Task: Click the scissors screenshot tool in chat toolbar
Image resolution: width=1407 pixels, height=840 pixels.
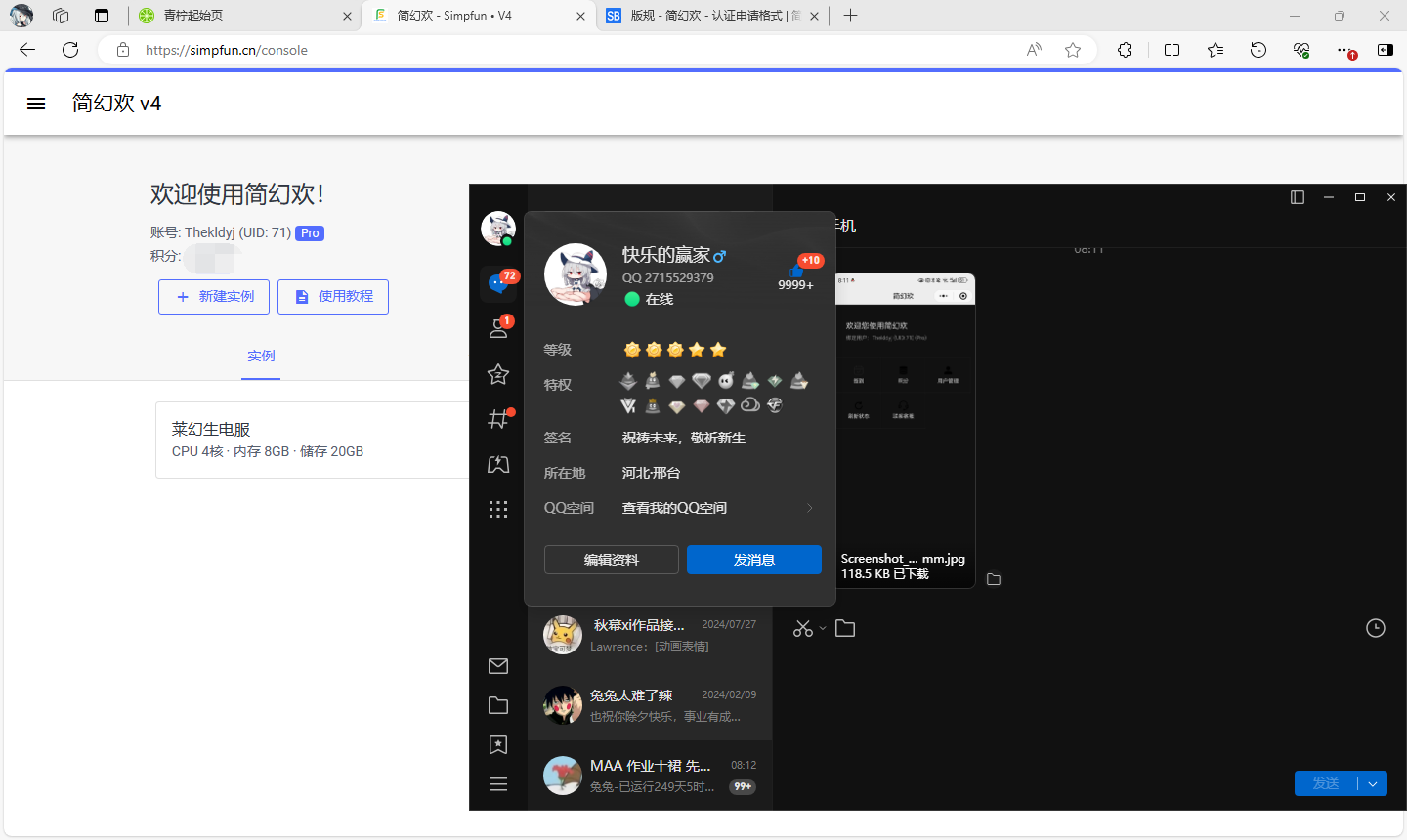Action: (803, 628)
